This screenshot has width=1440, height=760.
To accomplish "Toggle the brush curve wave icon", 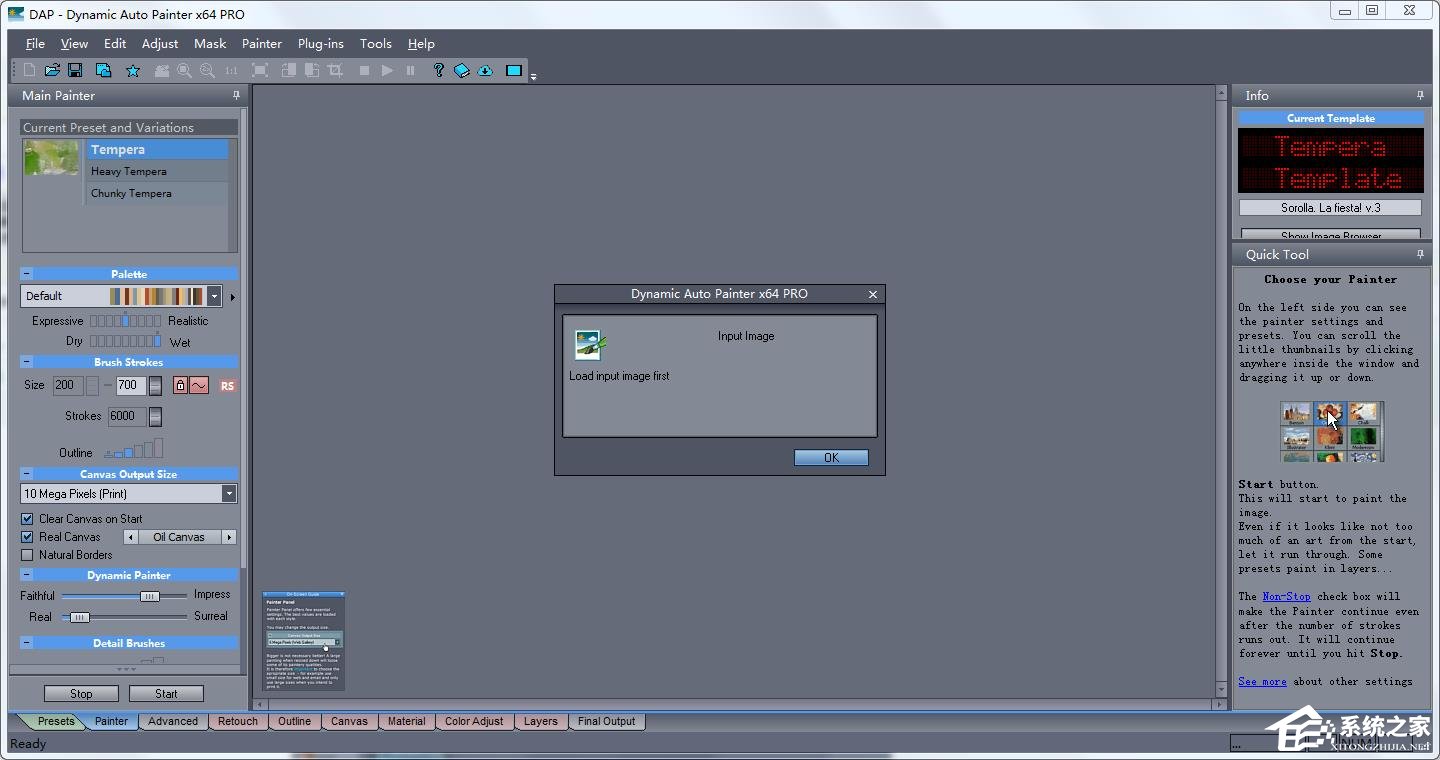I will coord(198,386).
